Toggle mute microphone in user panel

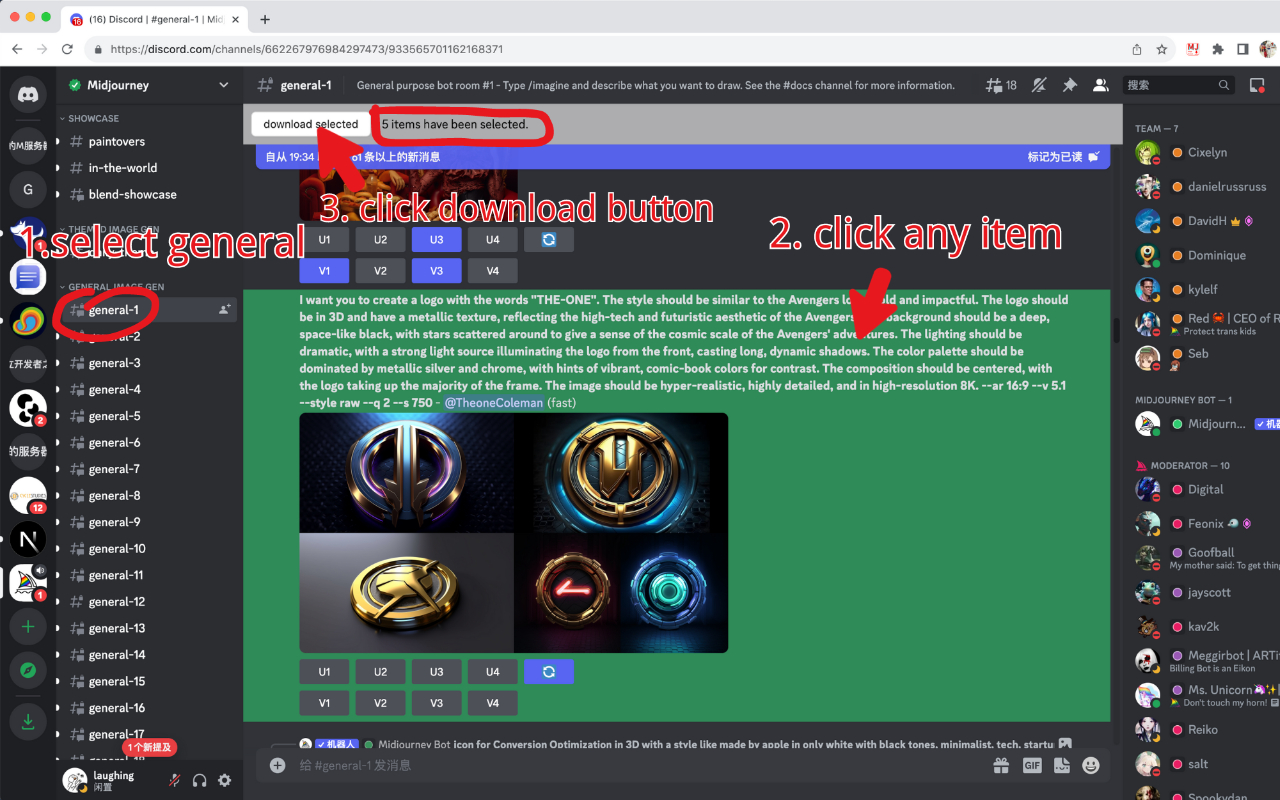pyautogui.click(x=174, y=780)
